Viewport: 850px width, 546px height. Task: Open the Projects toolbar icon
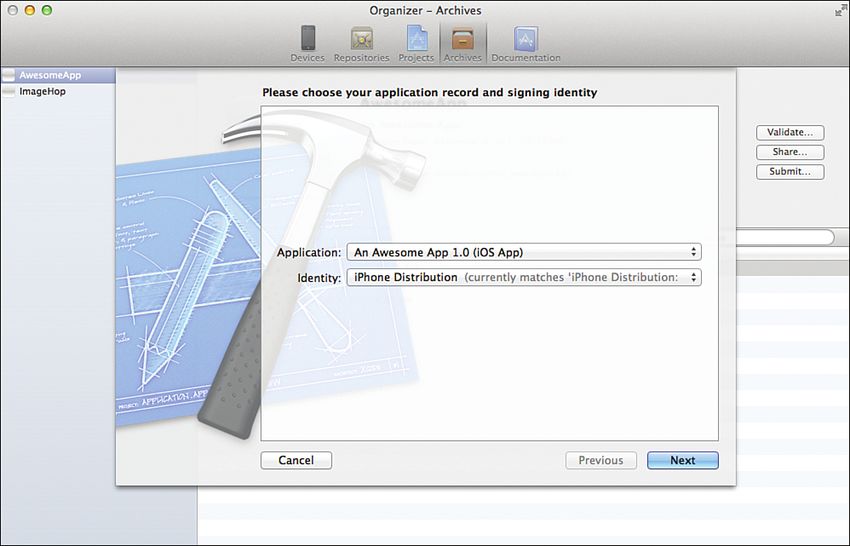[416, 44]
